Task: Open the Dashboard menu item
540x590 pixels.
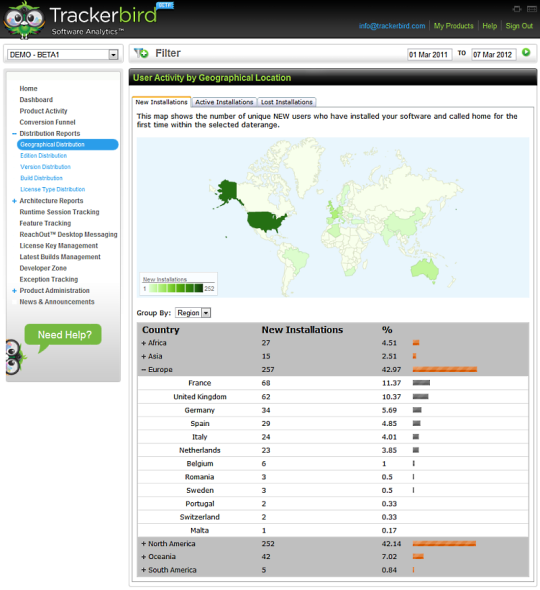Action: coord(36,100)
